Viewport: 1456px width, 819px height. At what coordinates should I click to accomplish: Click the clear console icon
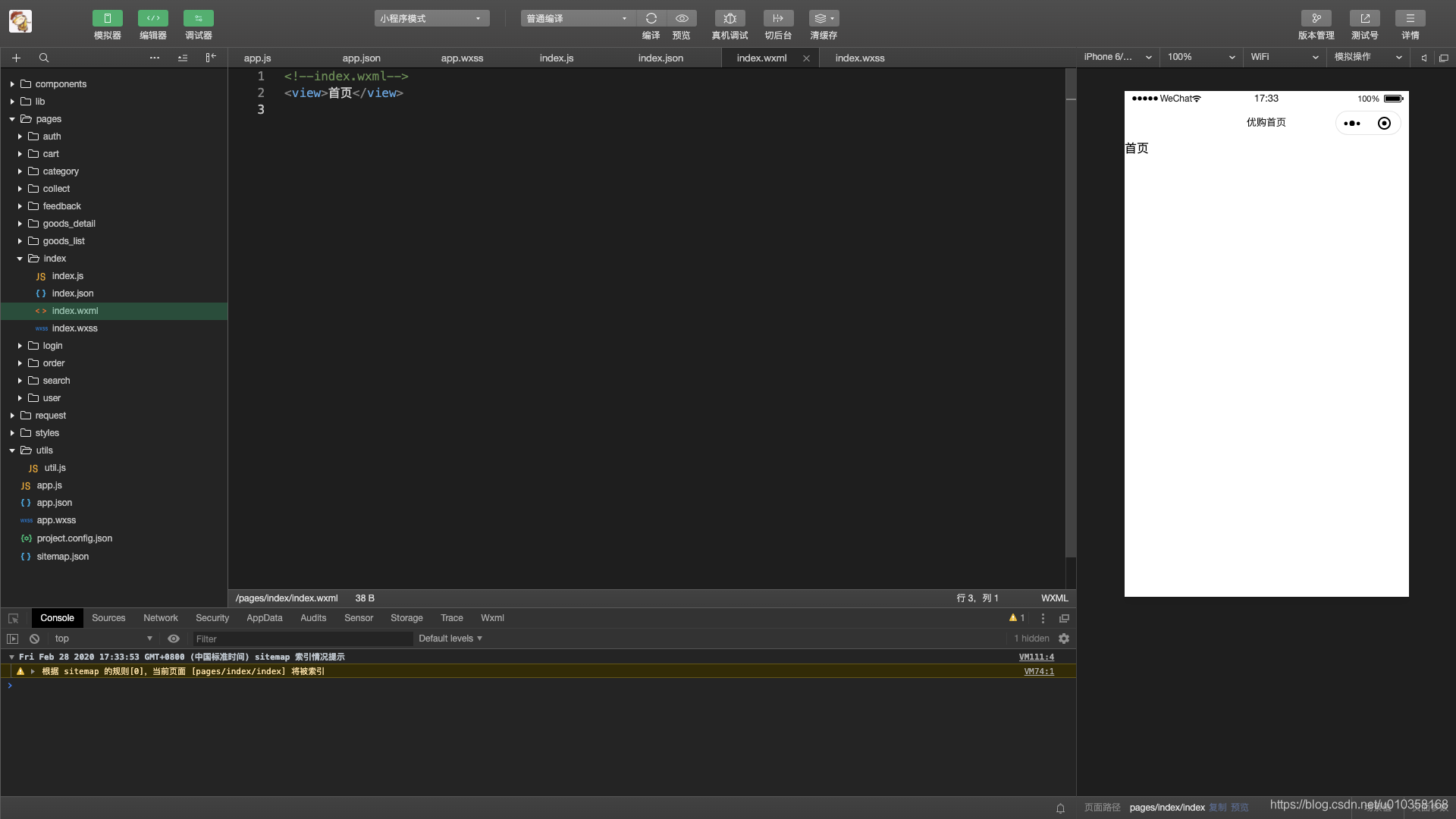click(34, 639)
